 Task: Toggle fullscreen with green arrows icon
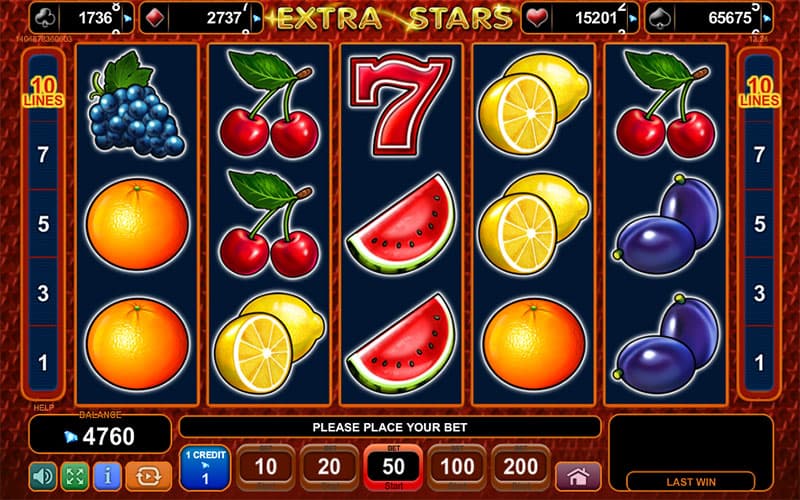pyautogui.click(x=75, y=476)
